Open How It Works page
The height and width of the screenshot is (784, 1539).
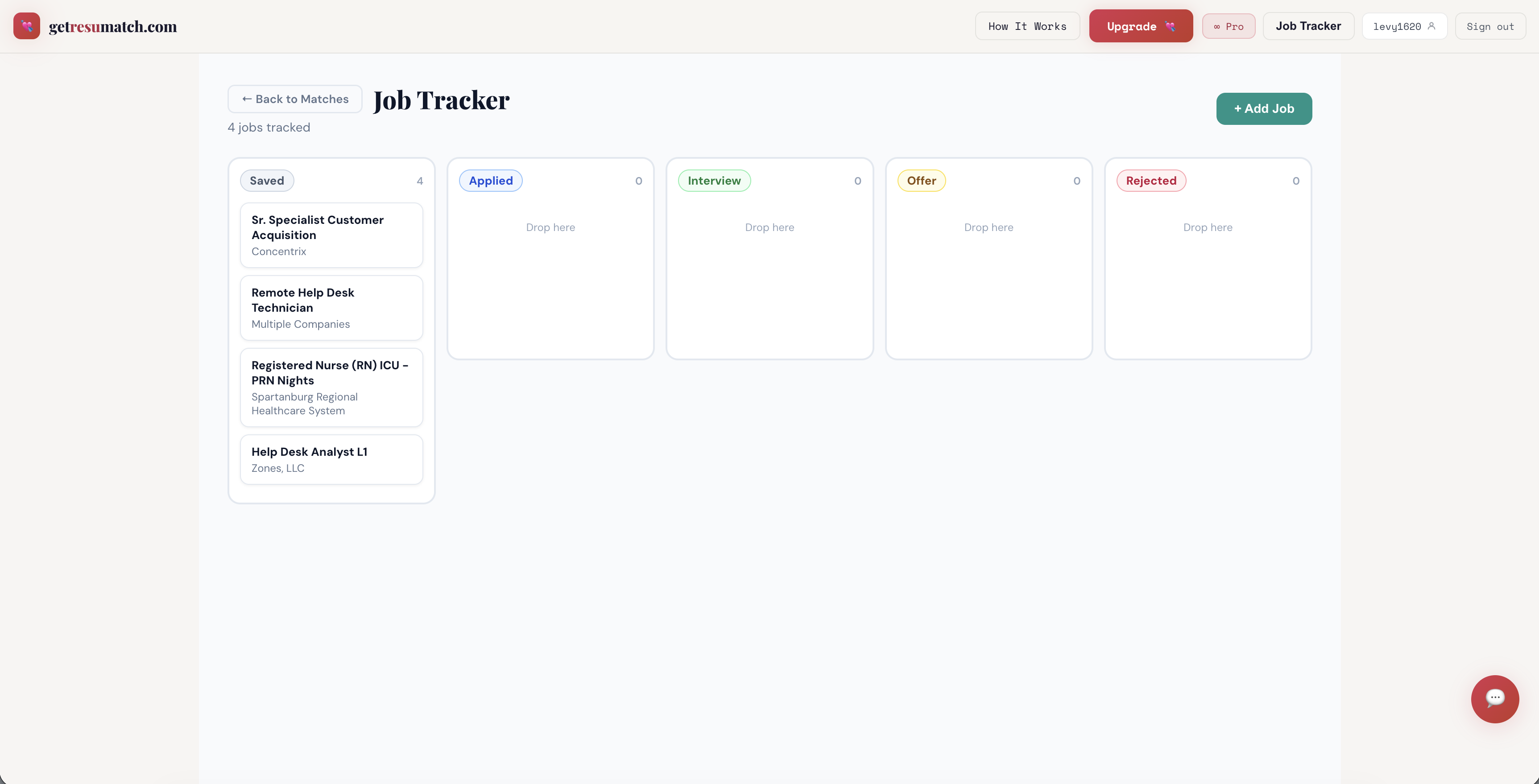coord(1026,26)
